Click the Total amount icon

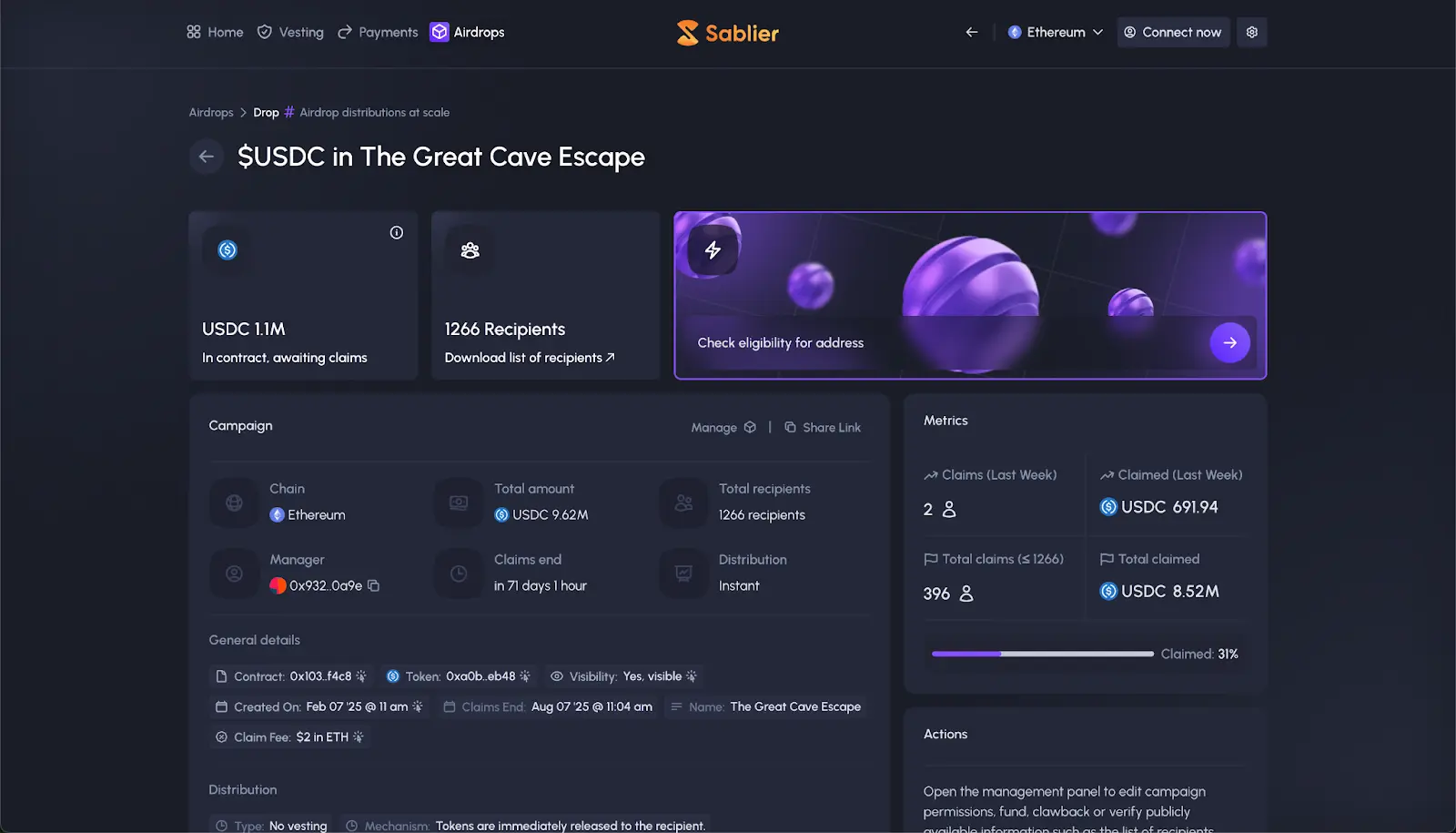point(459,502)
